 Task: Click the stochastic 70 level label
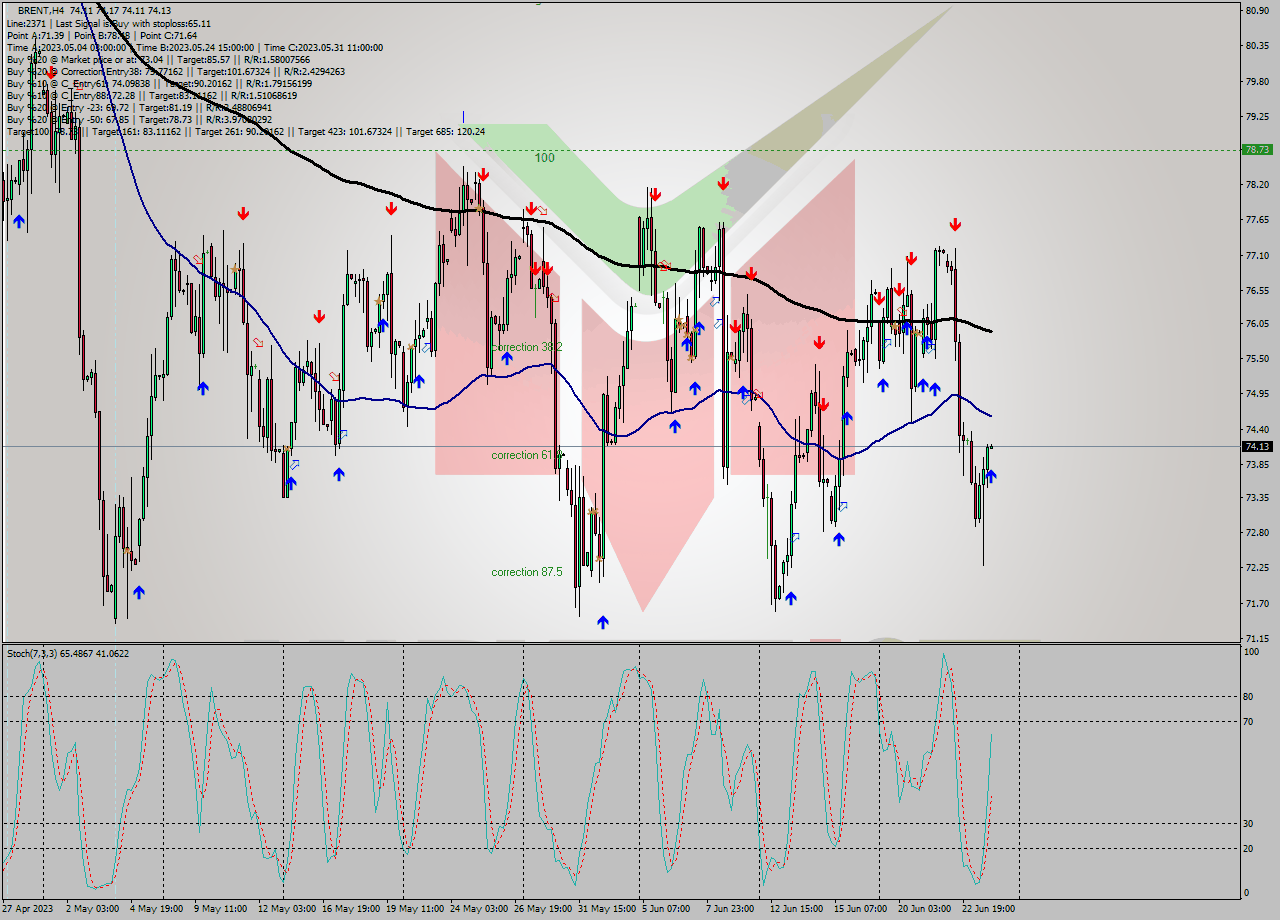click(1248, 721)
